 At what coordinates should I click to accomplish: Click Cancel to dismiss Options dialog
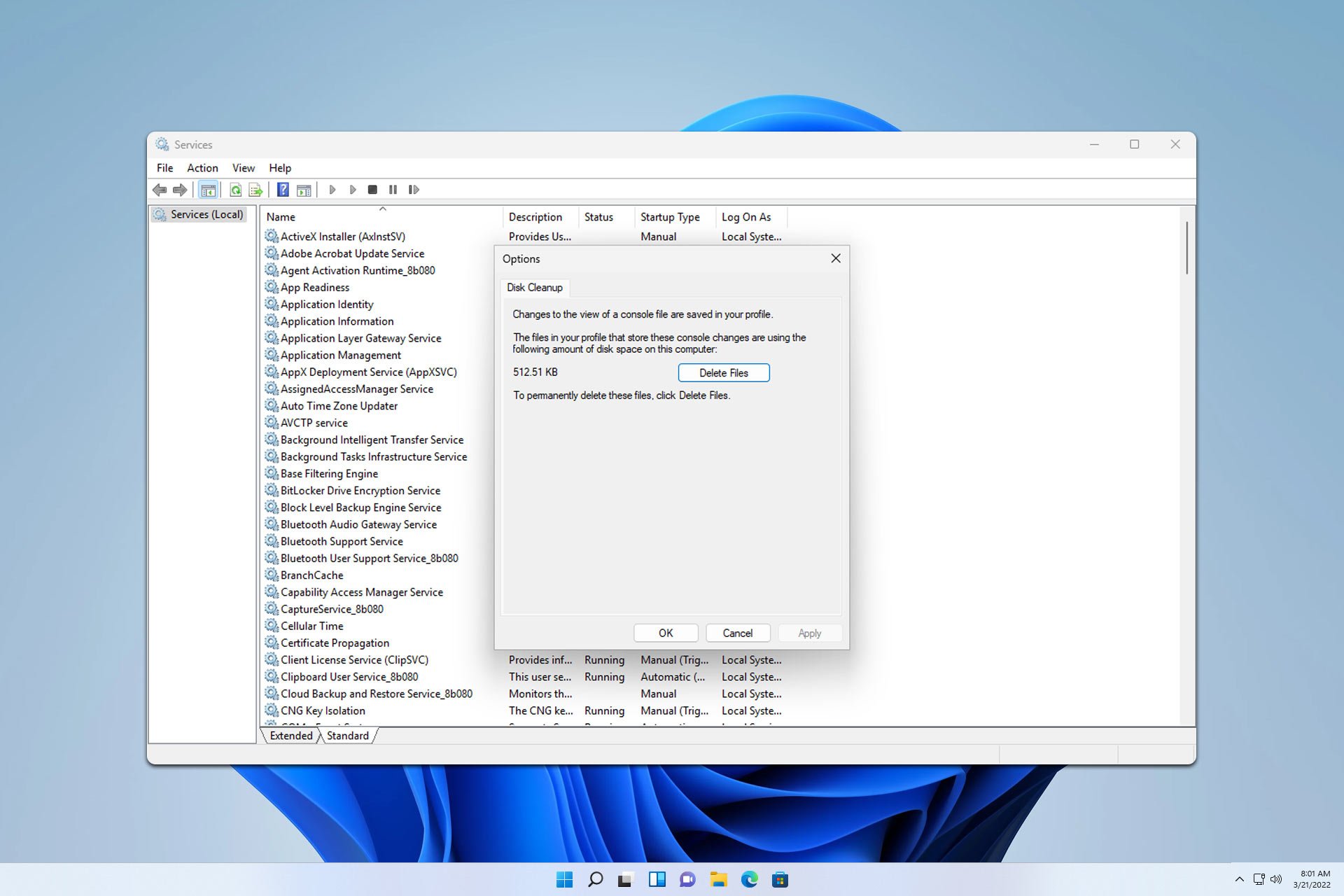click(x=737, y=633)
